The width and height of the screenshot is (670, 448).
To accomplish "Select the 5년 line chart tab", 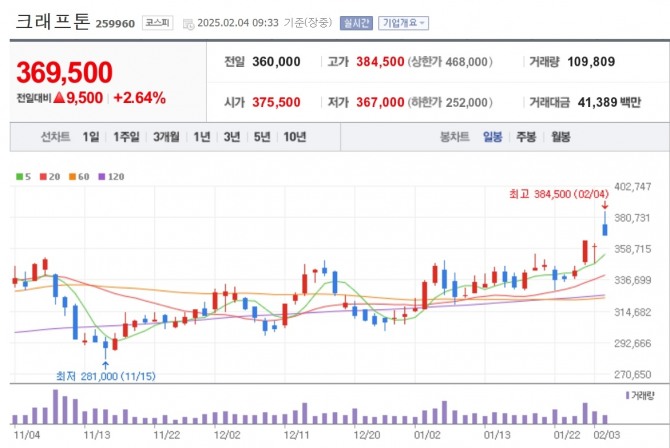I will tap(262, 137).
